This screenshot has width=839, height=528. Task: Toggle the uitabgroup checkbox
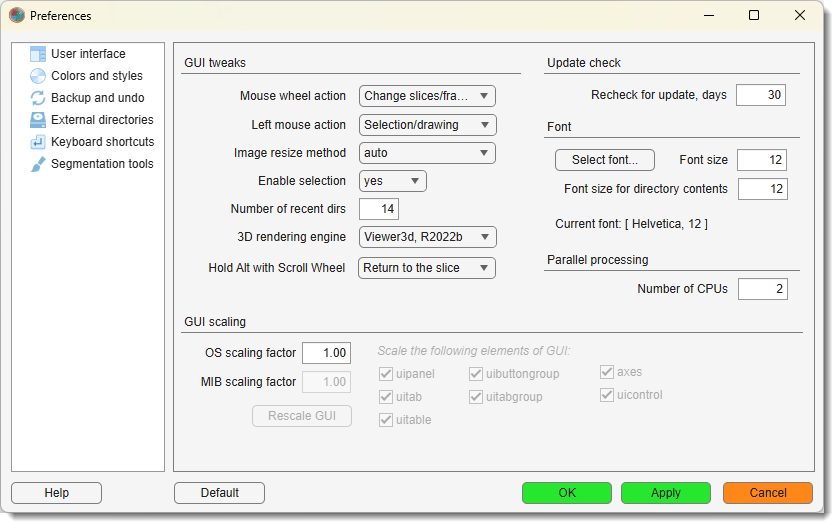[x=476, y=397]
